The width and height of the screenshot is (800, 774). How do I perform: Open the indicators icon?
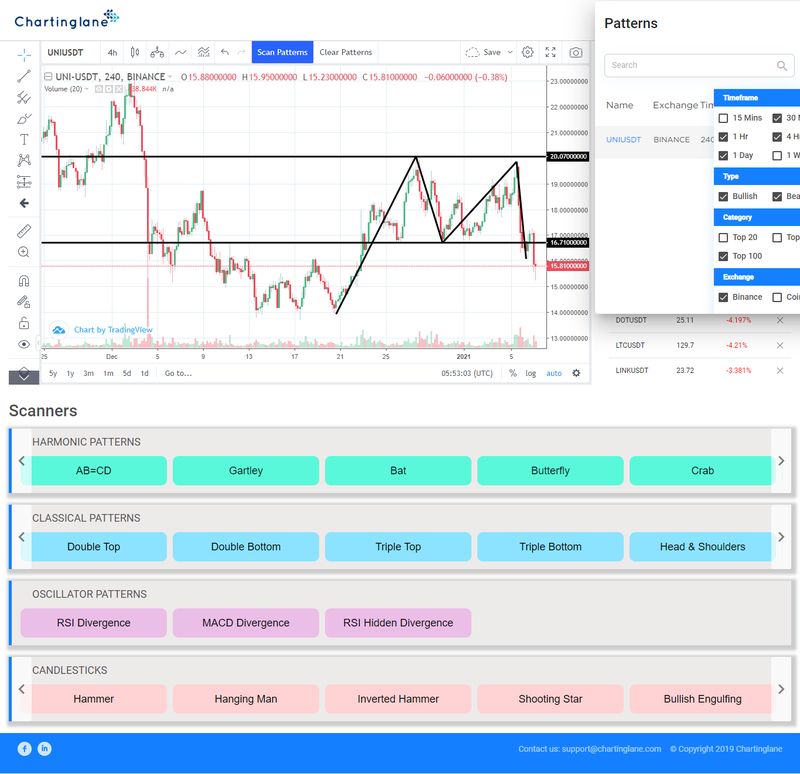click(181, 52)
